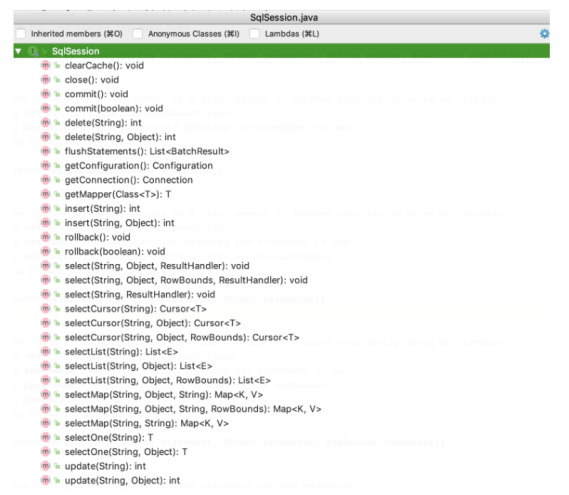This screenshot has width=569, height=495.
Task: Select getMapper(Class<T>): T method
Action: (x=118, y=194)
